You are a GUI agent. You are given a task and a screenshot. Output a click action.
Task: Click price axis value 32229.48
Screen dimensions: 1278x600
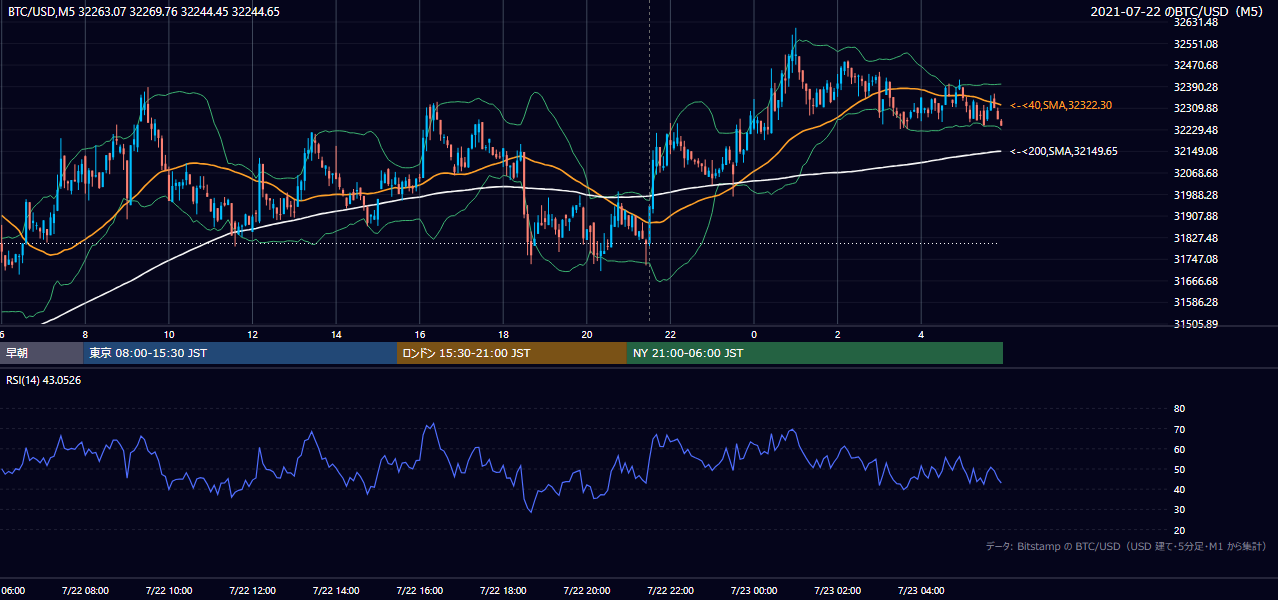[x=1196, y=130]
